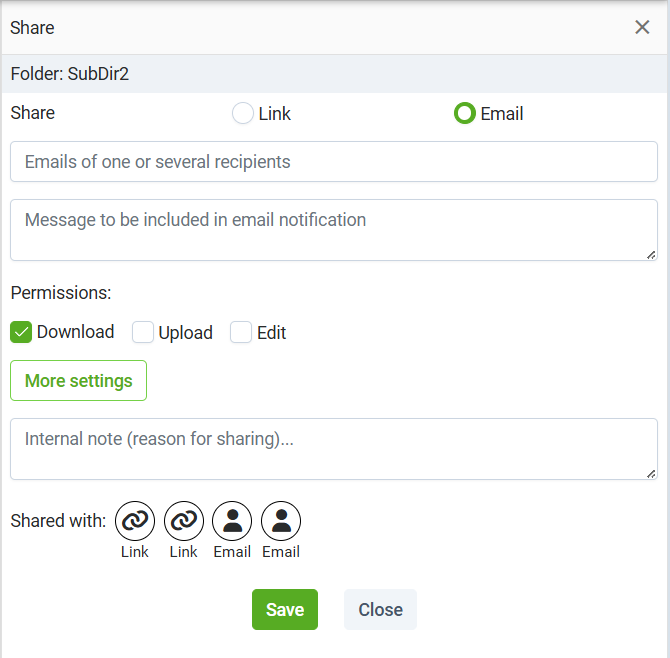
Task: Click the Folder: SubDir2 header bar
Action: [x=335, y=73]
